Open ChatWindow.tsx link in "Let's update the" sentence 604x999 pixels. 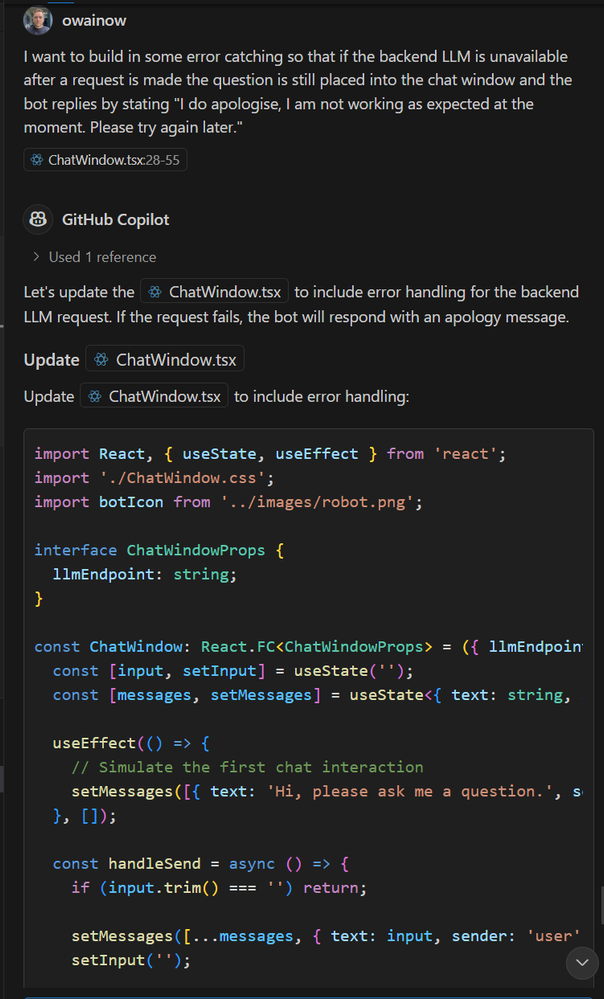click(215, 292)
